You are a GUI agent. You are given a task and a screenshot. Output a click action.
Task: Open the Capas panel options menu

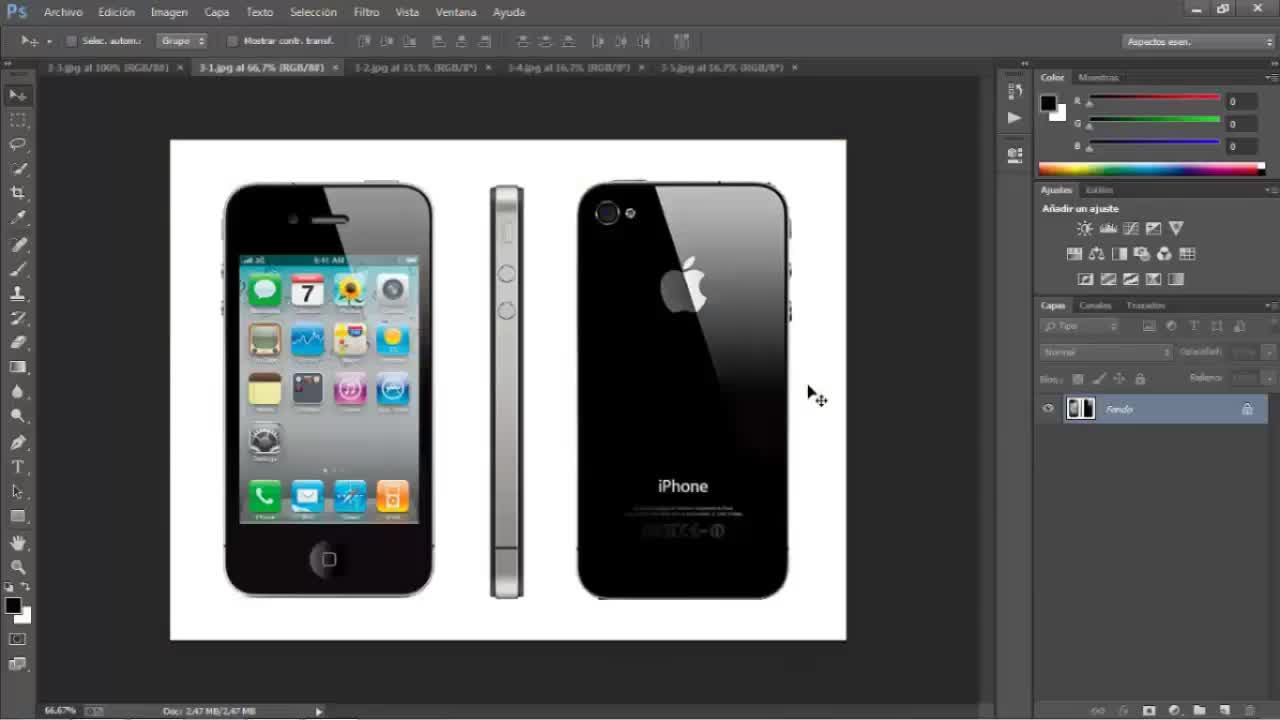(1270, 305)
